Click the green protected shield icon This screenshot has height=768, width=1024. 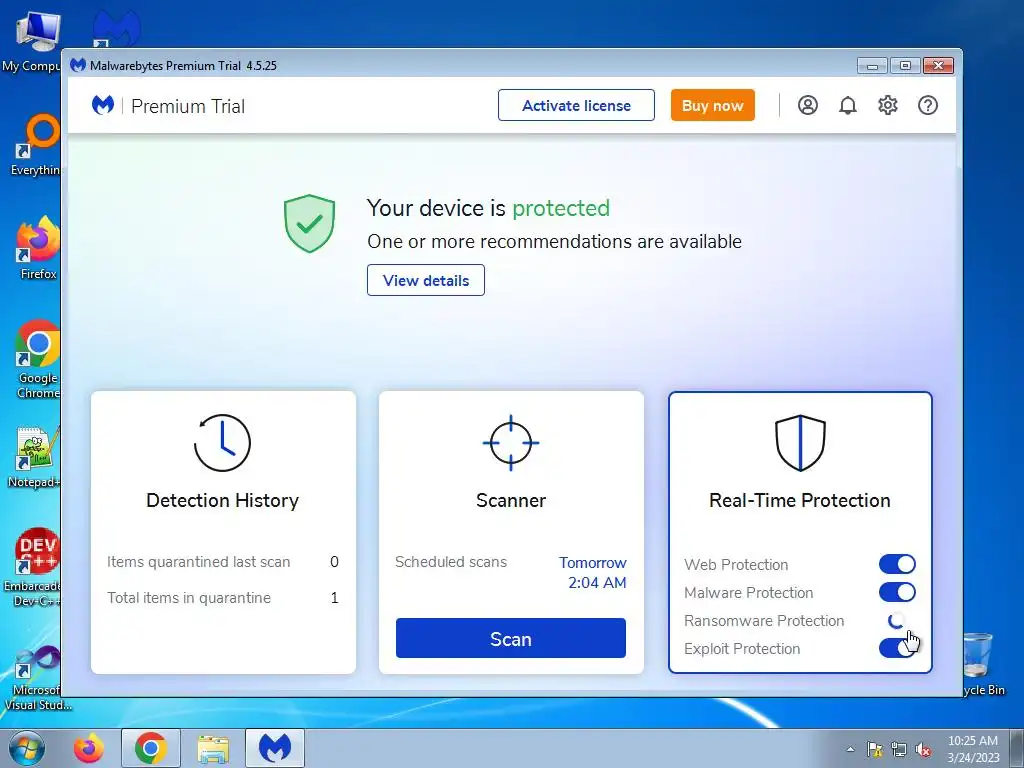310,223
